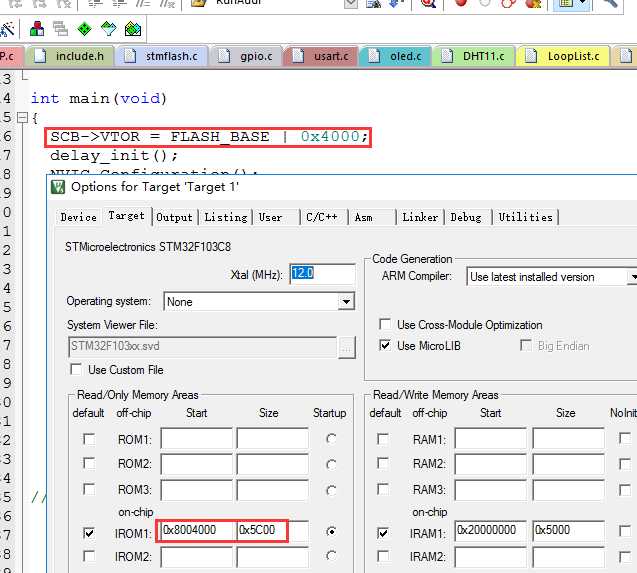Screen dimensions: 637x573
Task: Open the Linker tab in Options dialog
Action: 420,217
